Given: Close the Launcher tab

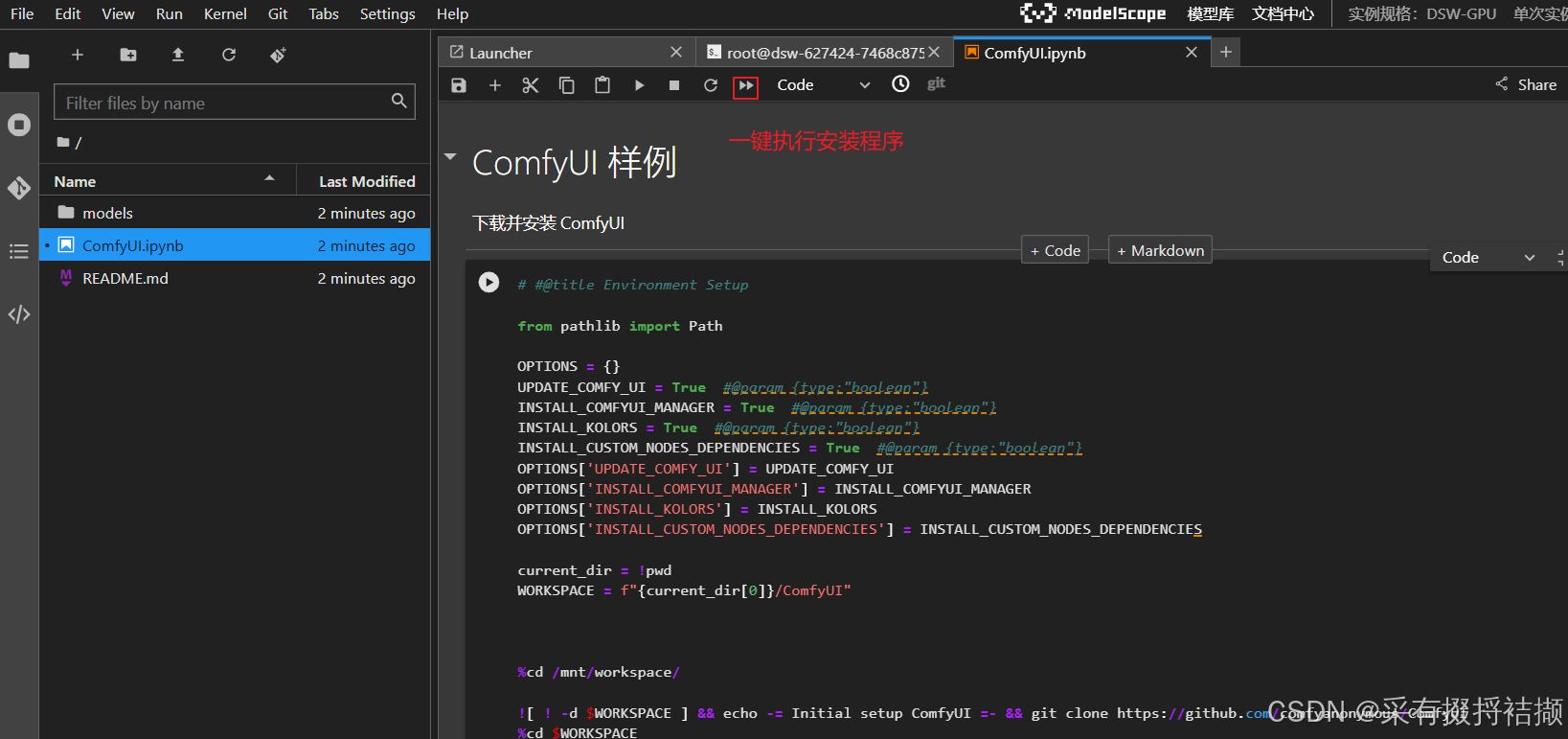Looking at the screenshot, I should click(676, 52).
